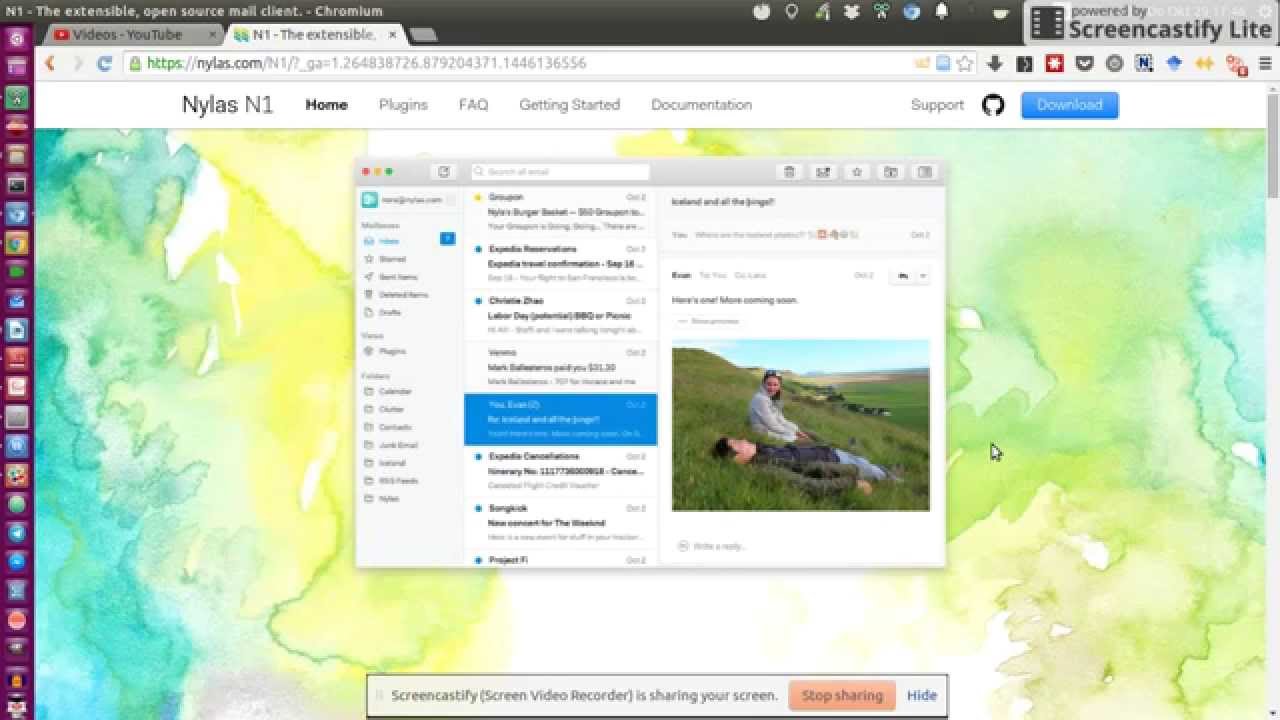Click the browser forward arrow
1280x720 pixels.
coord(77,63)
